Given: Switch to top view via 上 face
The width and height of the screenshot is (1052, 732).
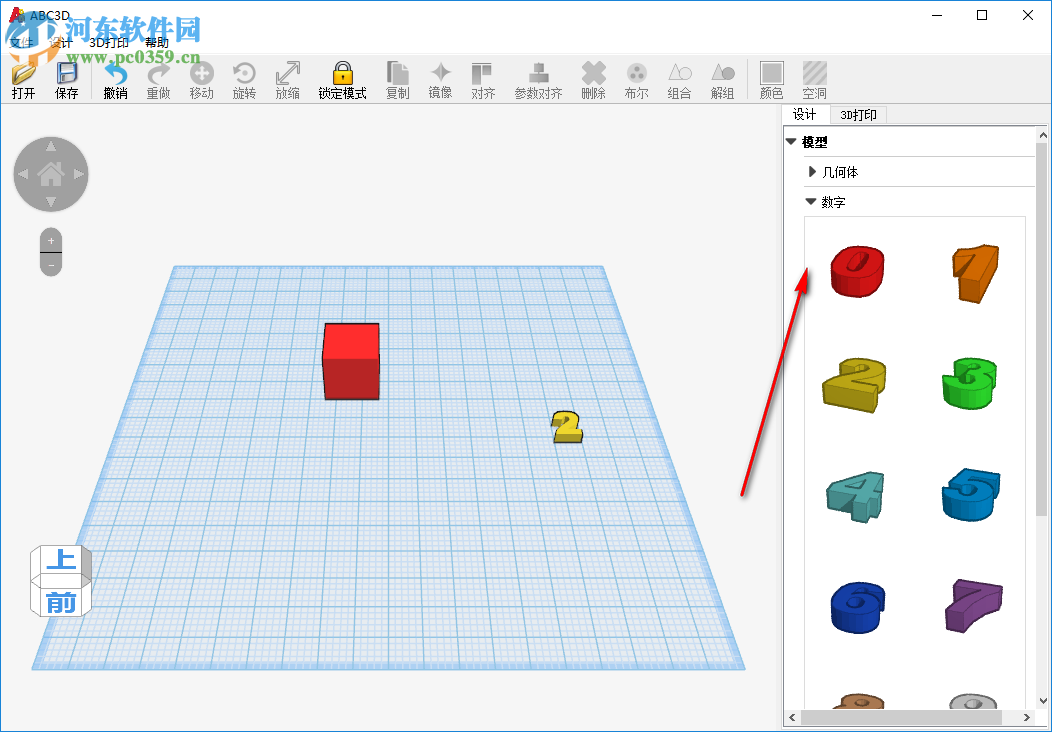Looking at the screenshot, I should 61,560.
